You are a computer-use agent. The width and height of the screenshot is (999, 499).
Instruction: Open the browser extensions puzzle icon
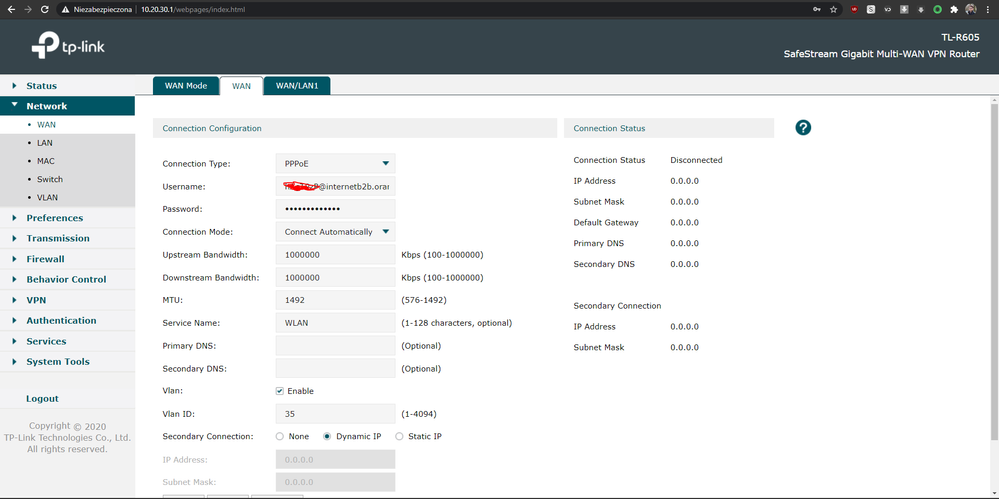click(954, 9)
